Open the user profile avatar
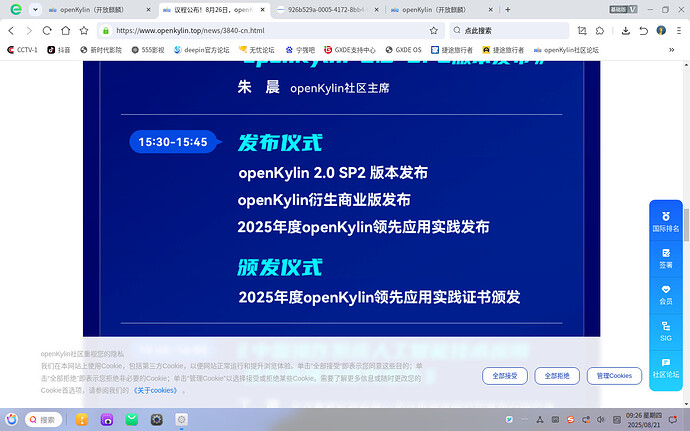 pyautogui.click(x=661, y=30)
